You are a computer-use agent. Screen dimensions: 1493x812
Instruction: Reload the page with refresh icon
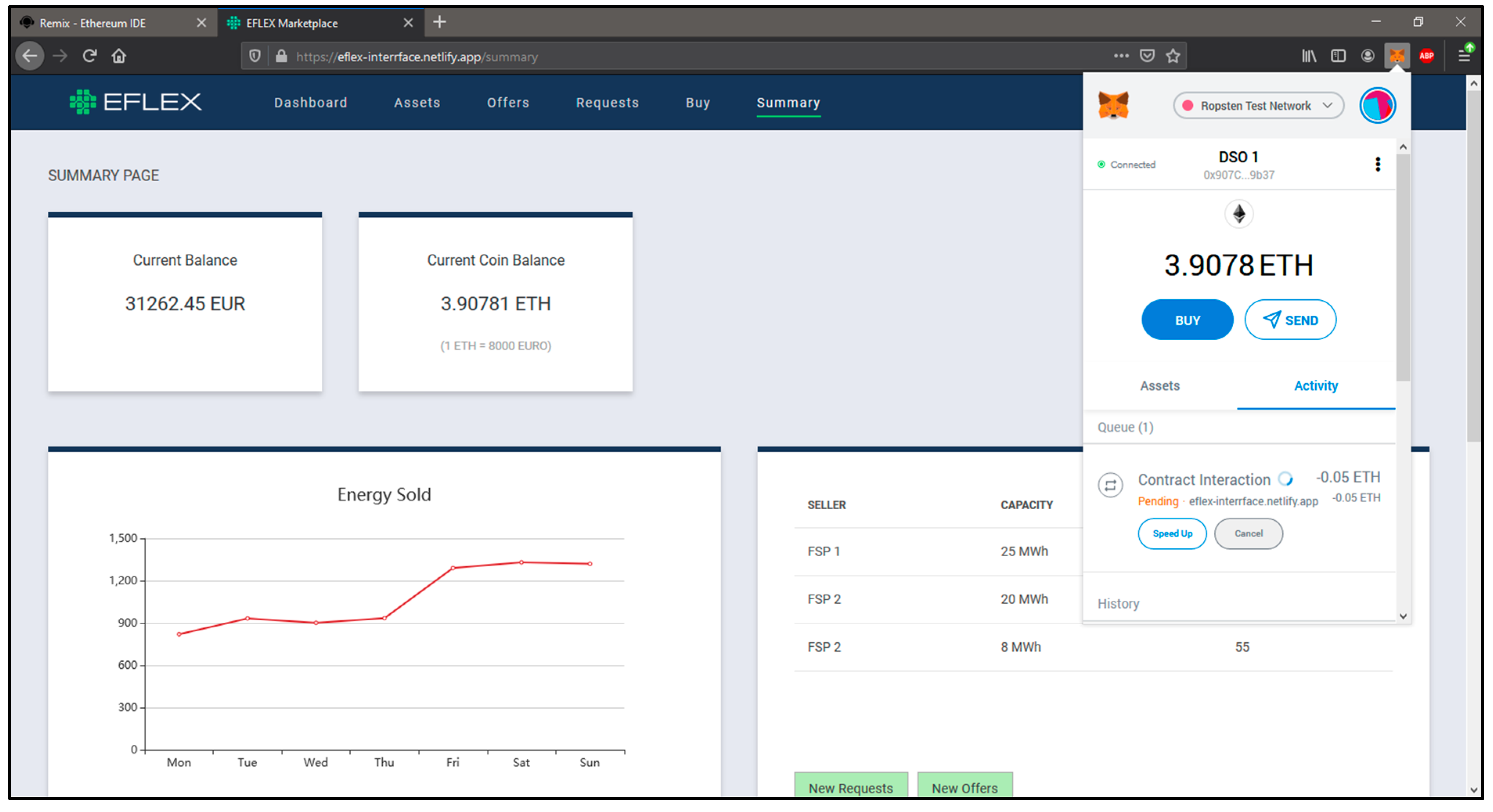[x=89, y=56]
